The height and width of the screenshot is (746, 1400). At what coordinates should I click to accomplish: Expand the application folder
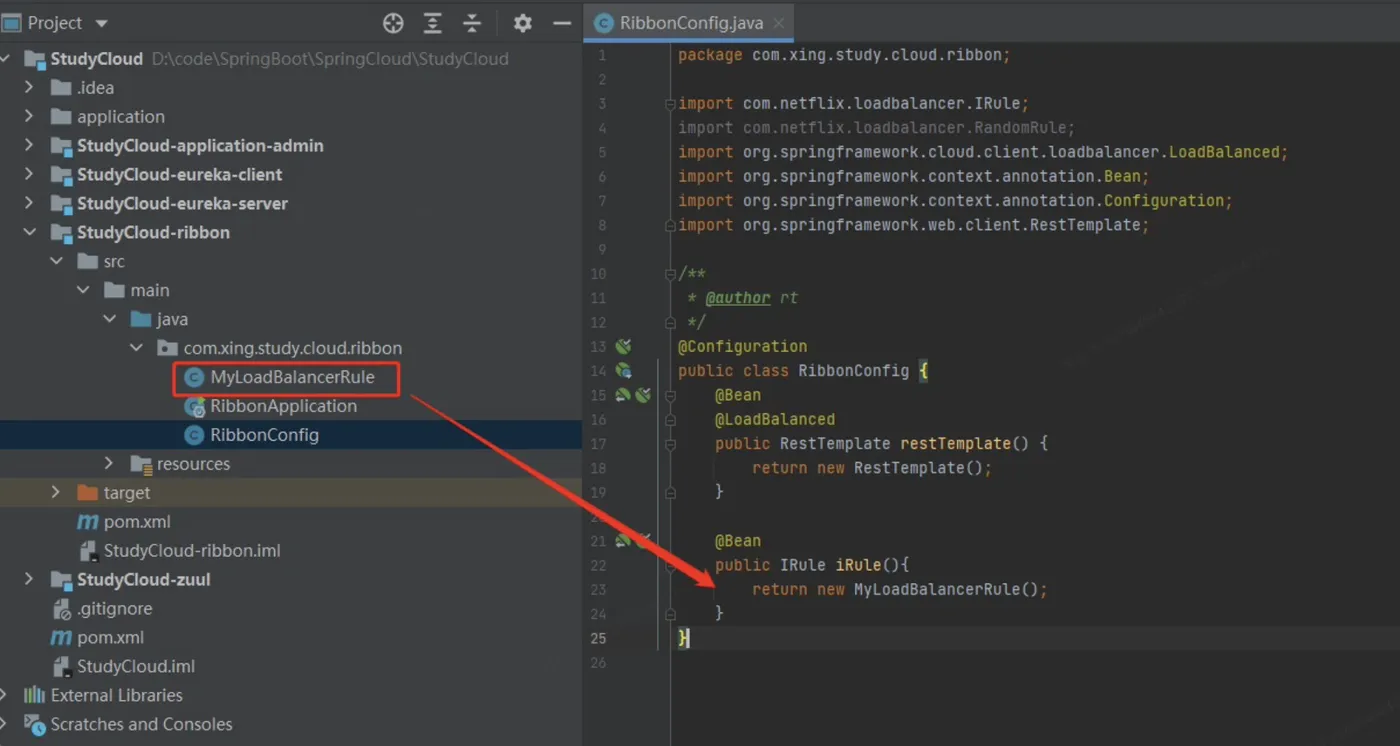click(x=30, y=117)
